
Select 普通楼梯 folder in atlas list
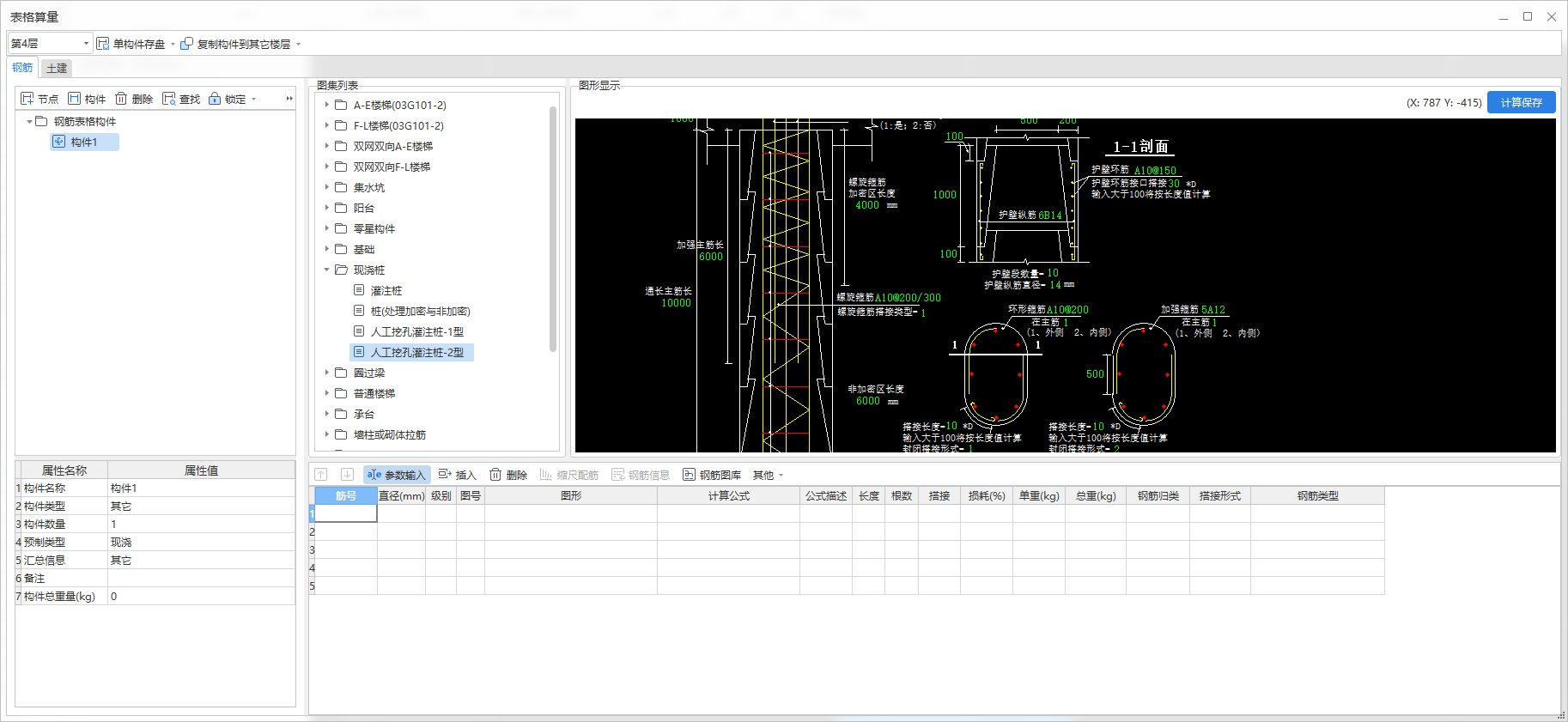374,393
